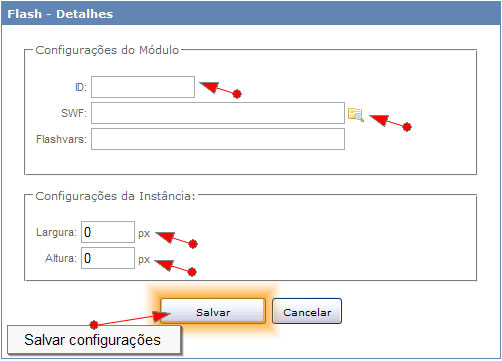Select the Configurações da Instância legend
This screenshot has height=361, width=502.
[x=115, y=196]
